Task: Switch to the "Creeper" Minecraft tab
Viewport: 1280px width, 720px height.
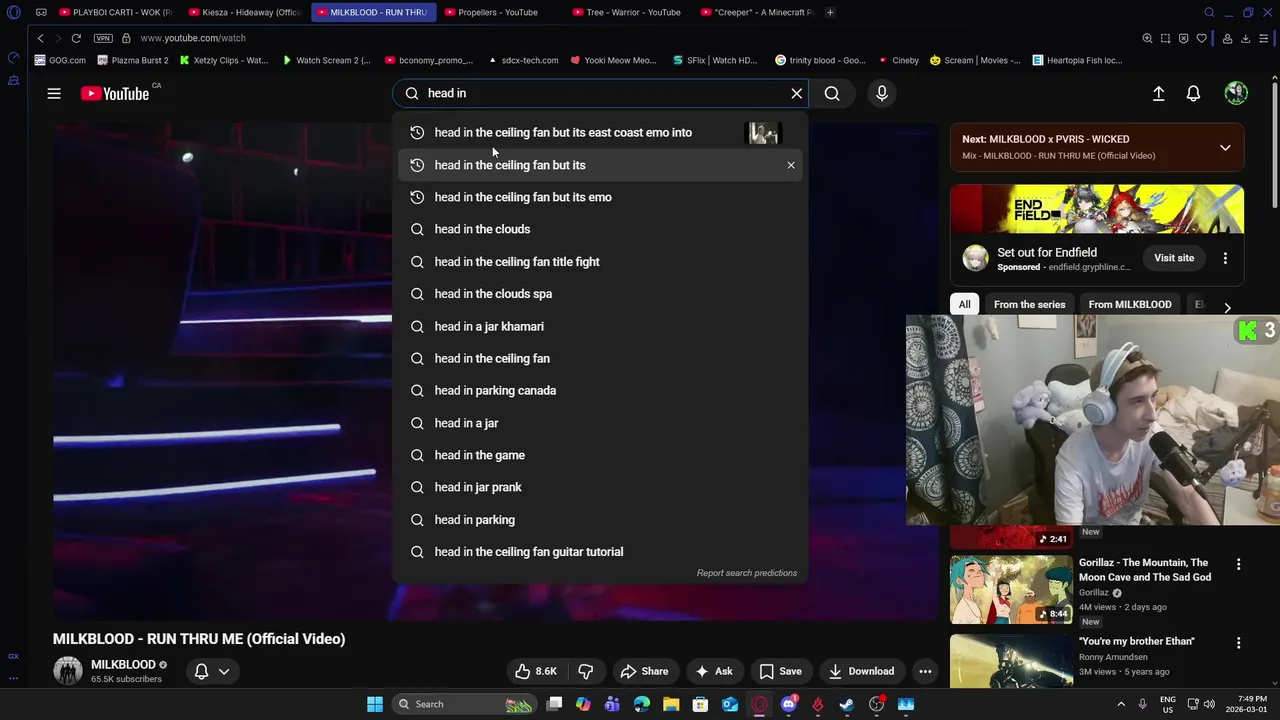Action: coord(757,12)
